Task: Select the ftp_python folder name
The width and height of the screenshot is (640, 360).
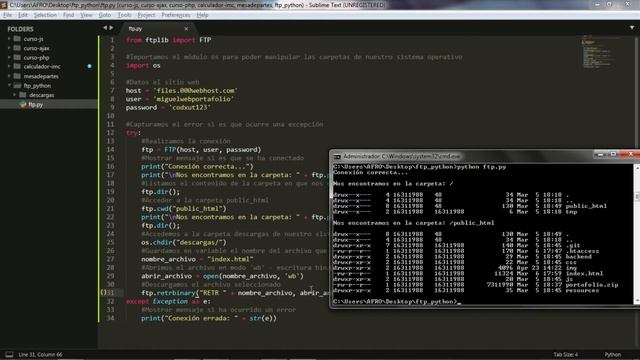Action: [37, 86]
